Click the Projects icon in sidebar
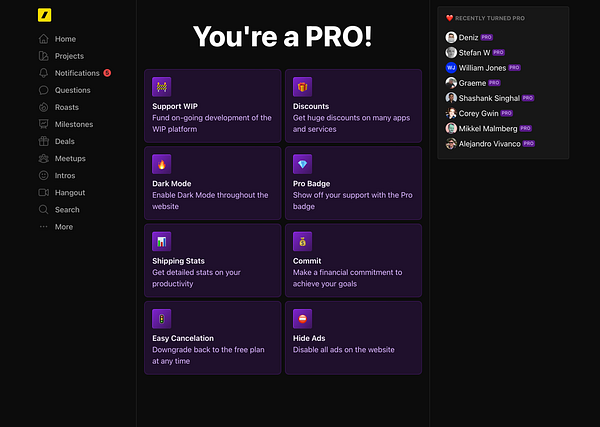This screenshot has height=427, width=600. tap(44, 56)
